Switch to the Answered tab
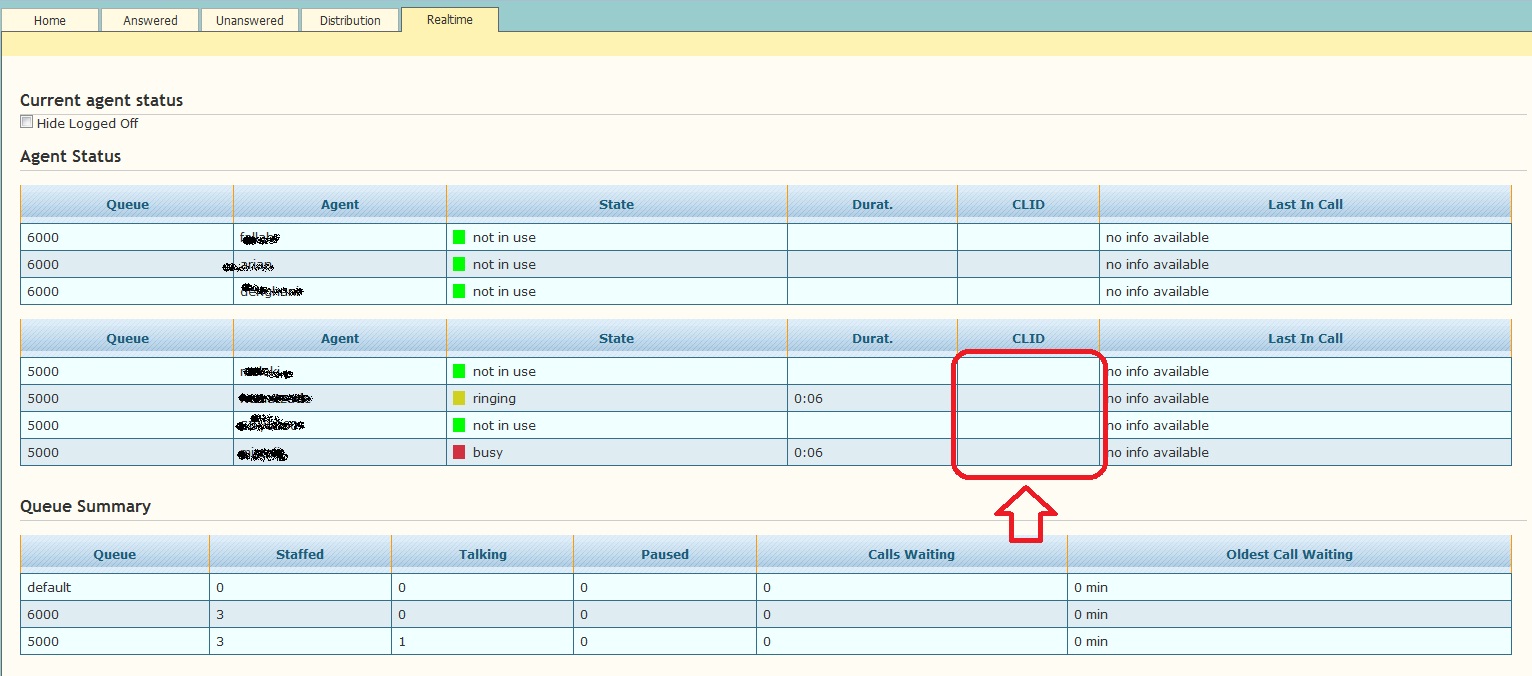Image resolution: width=1532 pixels, height=676 pixels. tap(150, 20)
